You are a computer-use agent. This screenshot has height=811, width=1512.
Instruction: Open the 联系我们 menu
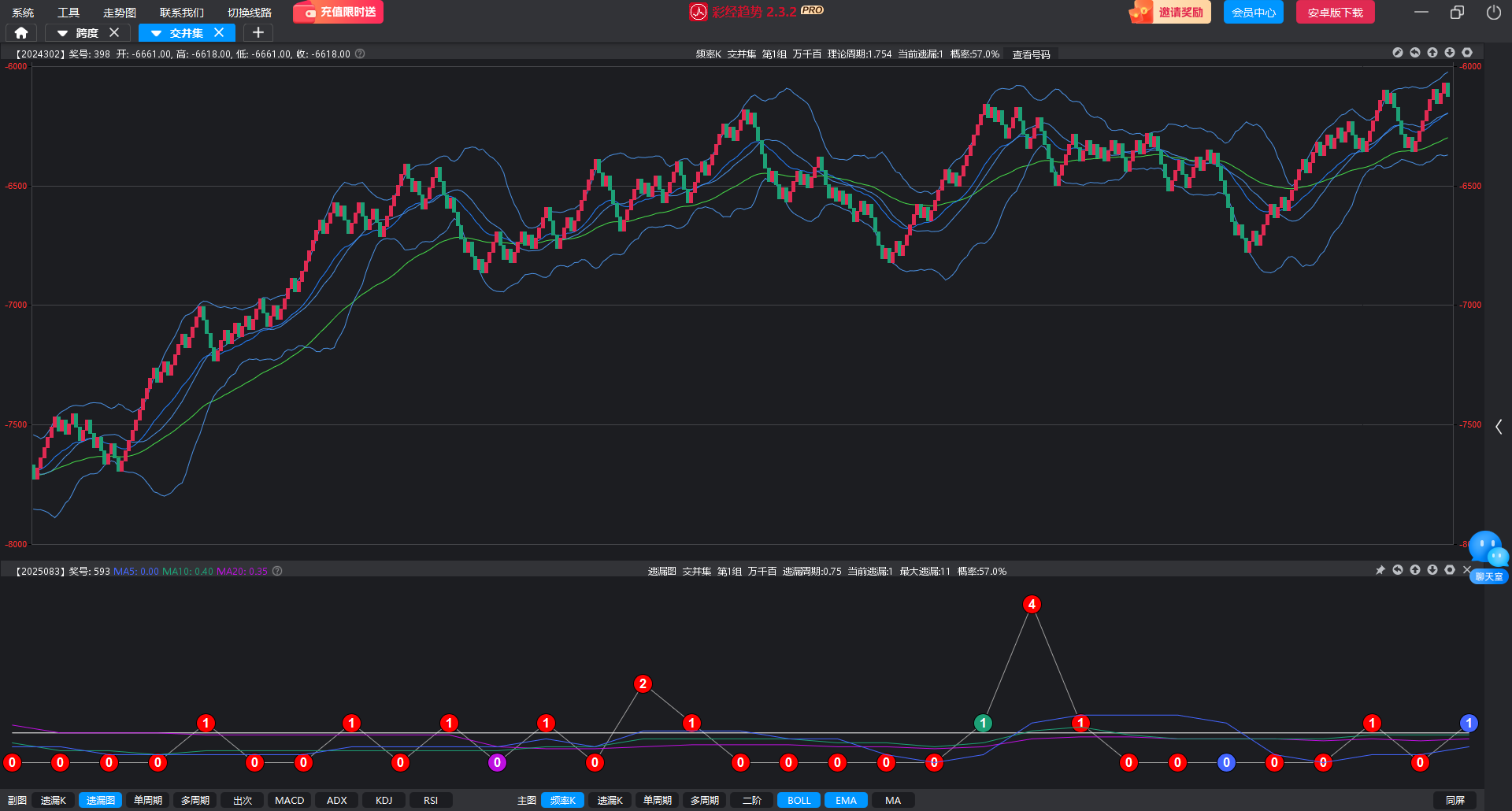click(x=182, y=13)
